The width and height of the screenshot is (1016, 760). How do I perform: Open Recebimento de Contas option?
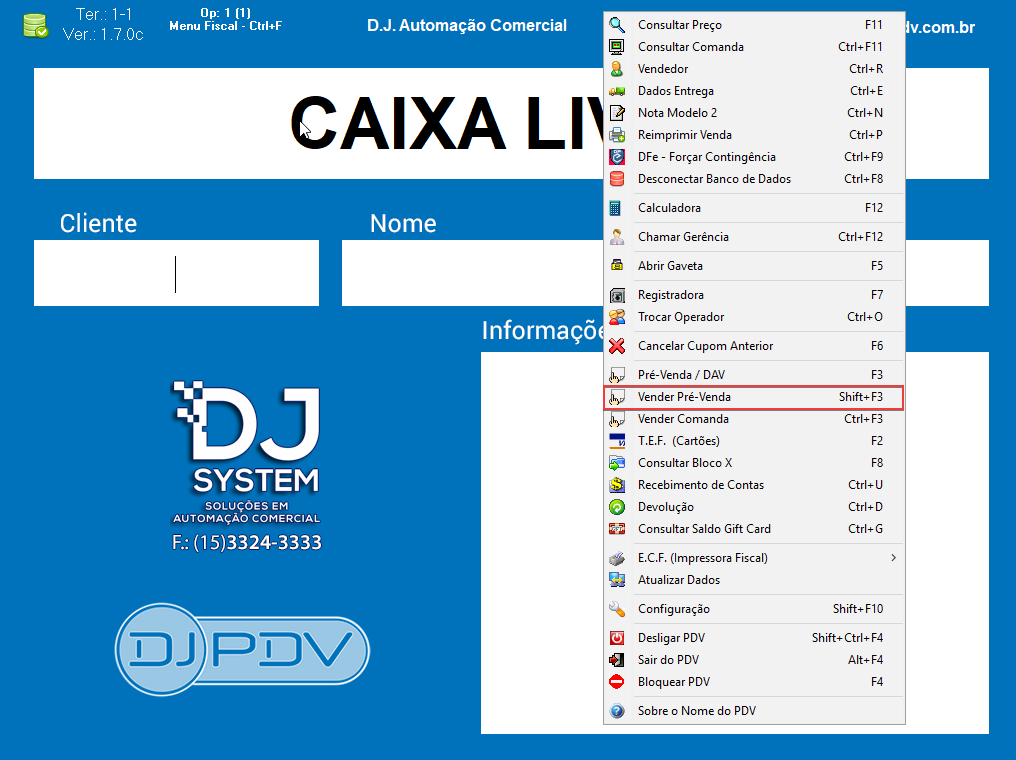[700, 485]
